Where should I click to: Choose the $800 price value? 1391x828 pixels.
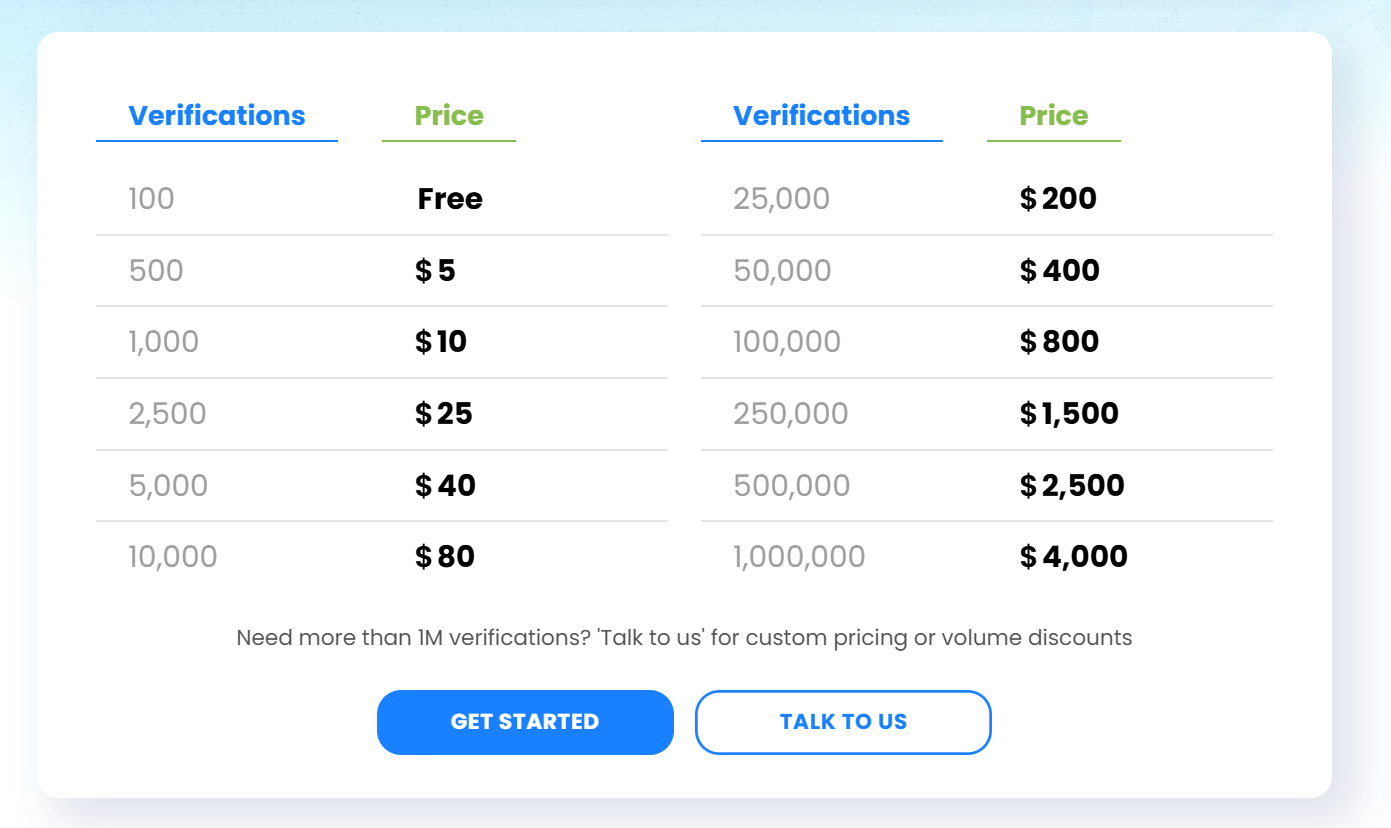pos(1059,342)
